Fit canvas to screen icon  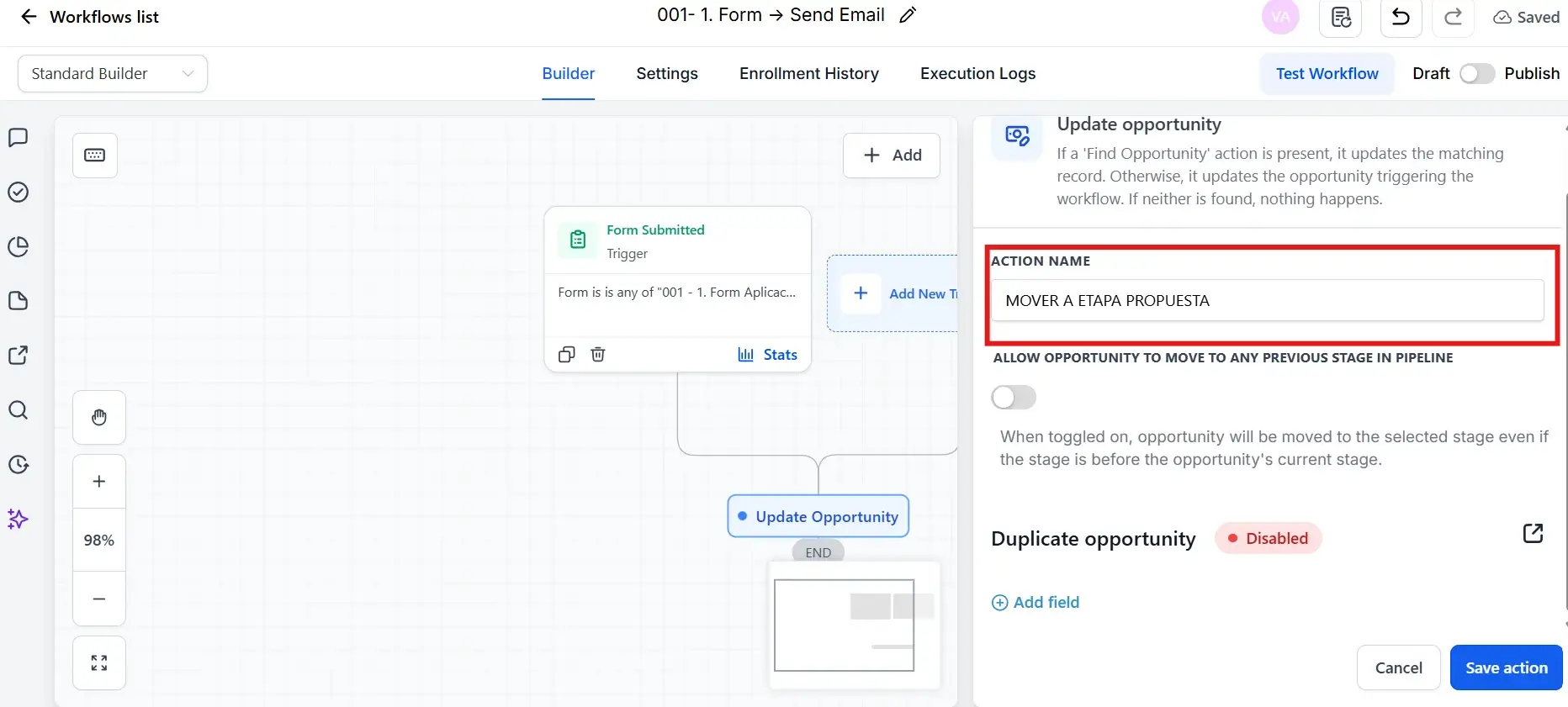[x=99, y=663]
